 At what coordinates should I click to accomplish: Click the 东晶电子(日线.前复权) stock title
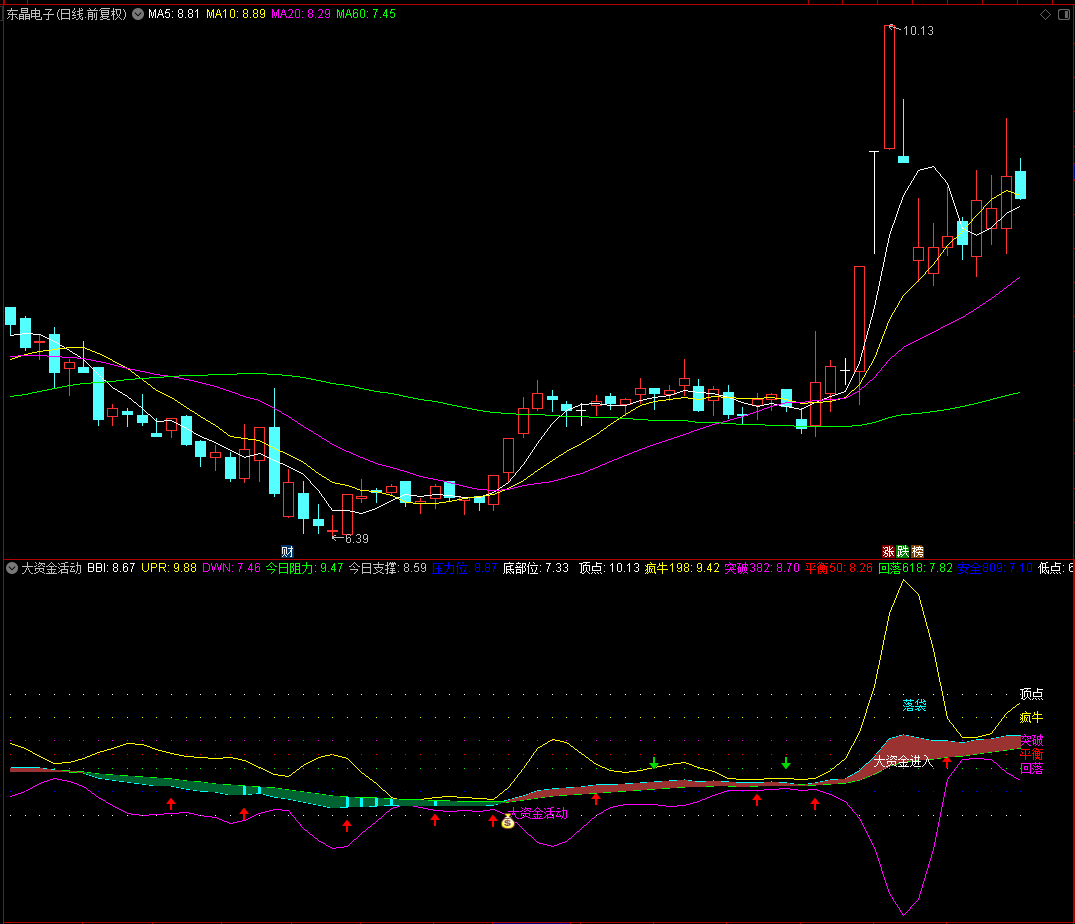pyautogui.click(x=67, y=14)
